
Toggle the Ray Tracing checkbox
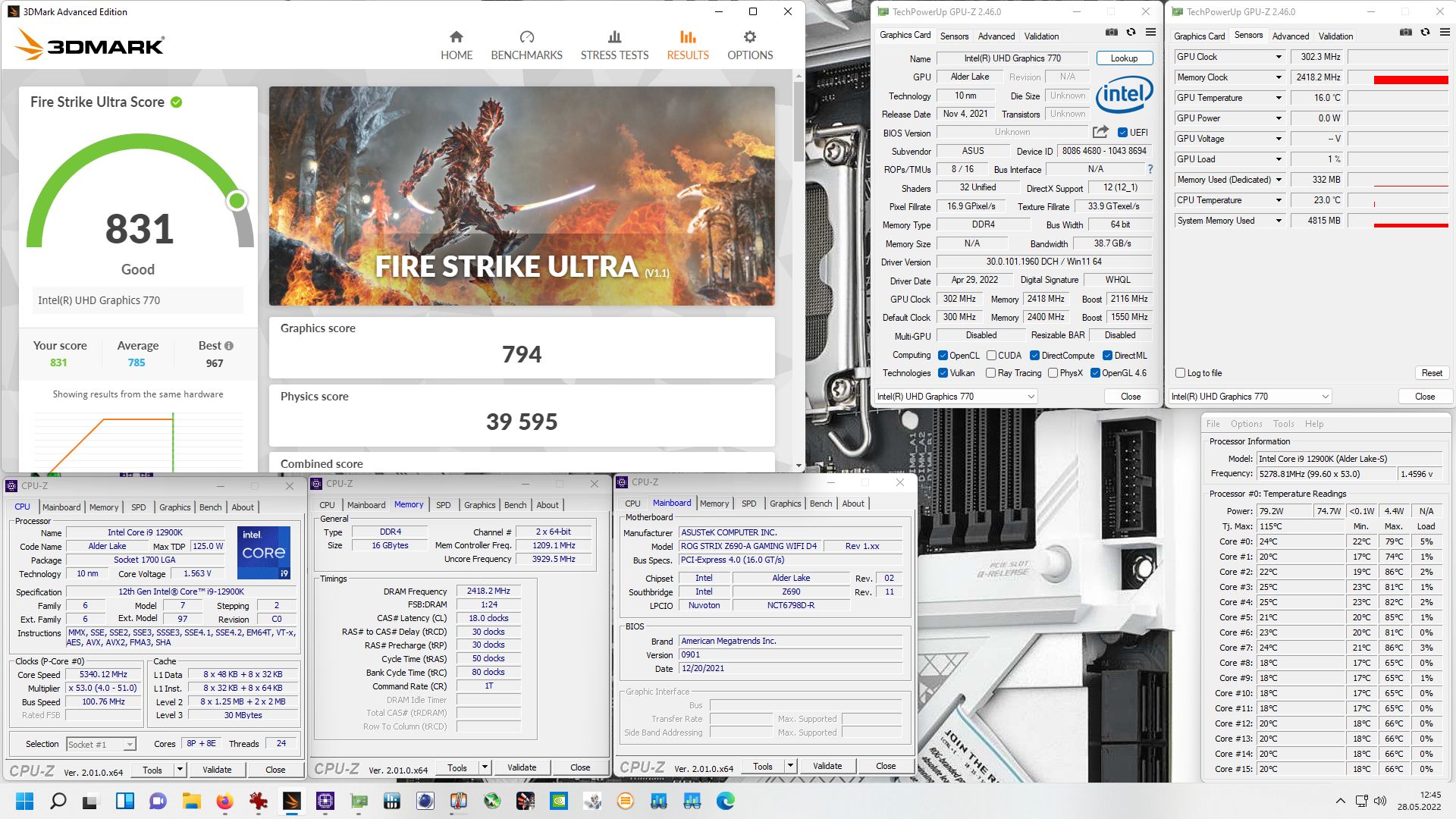990,372
